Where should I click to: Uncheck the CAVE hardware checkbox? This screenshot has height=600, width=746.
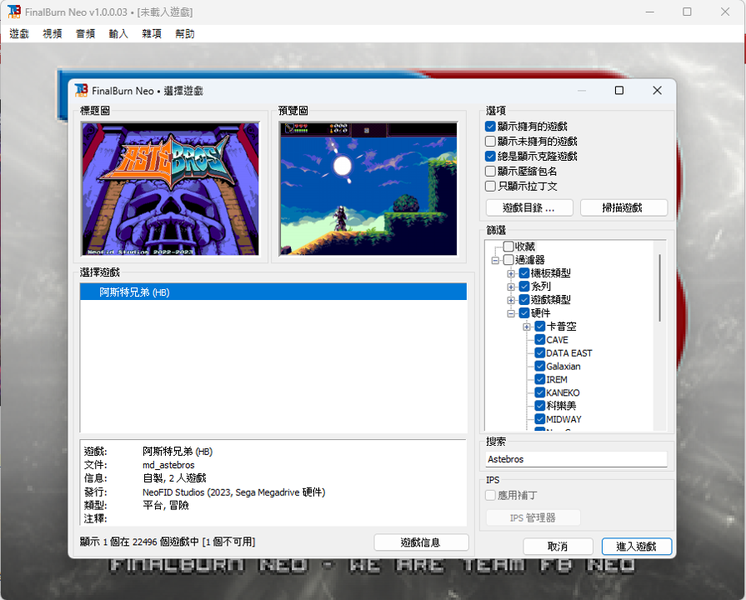[540, 340]
